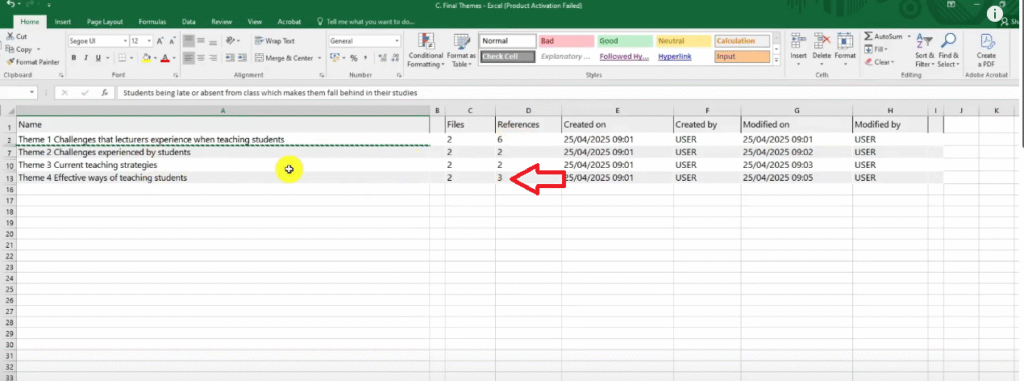Apply the Input cell style
1024x381 pixels.
click(x=742, y=57)
